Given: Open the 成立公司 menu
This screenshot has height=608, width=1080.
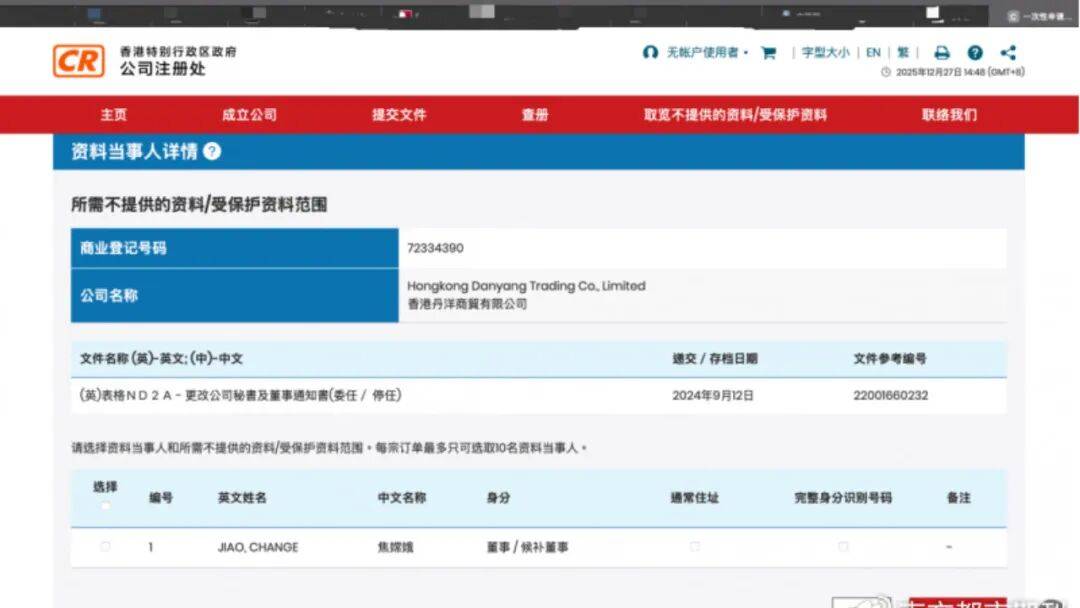Looking at the screenshot, I should coord(249,115).
